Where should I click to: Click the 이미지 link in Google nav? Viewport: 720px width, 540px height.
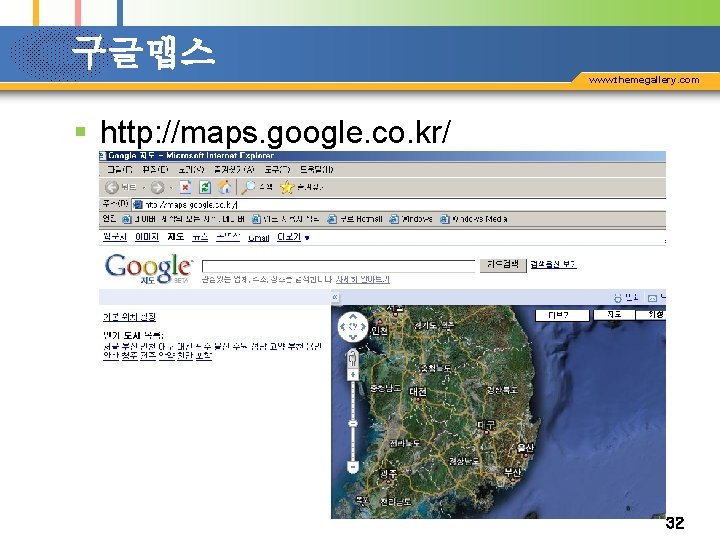pos(147,237)
